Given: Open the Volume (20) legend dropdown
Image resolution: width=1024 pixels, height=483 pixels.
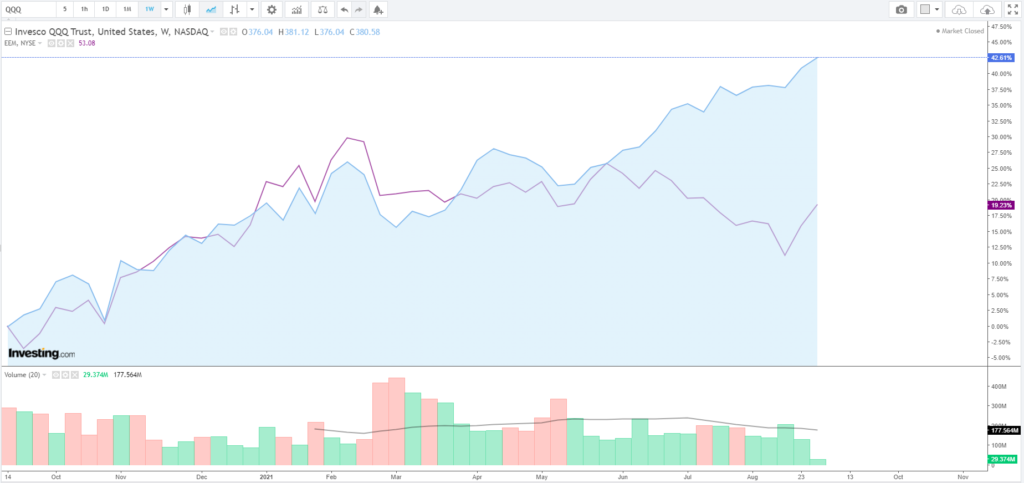Looking at the screenshot, I should pyautogui.click(x=44, y=375).
